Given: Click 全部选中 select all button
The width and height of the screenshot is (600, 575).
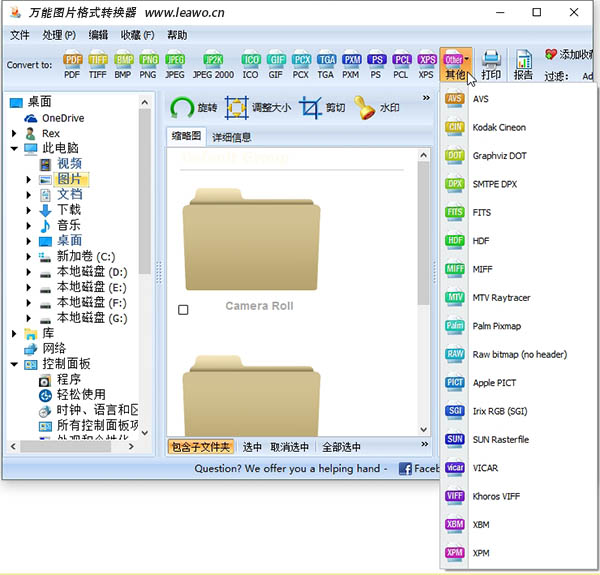Looking at the screenshot, I should coord(341,447).
